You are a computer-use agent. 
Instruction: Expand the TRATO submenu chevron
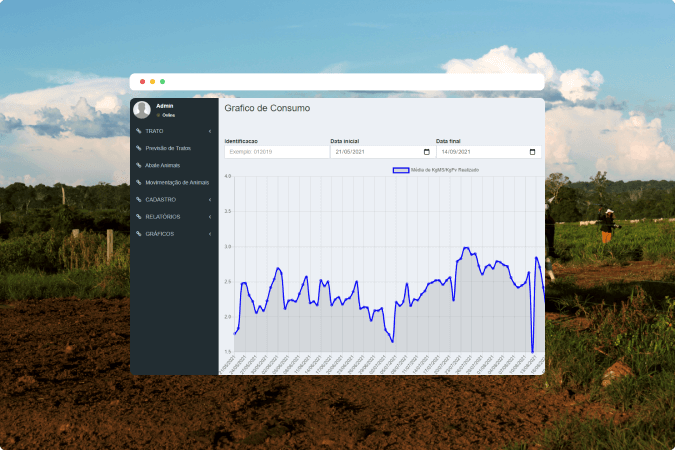click(x=210, y=131)
